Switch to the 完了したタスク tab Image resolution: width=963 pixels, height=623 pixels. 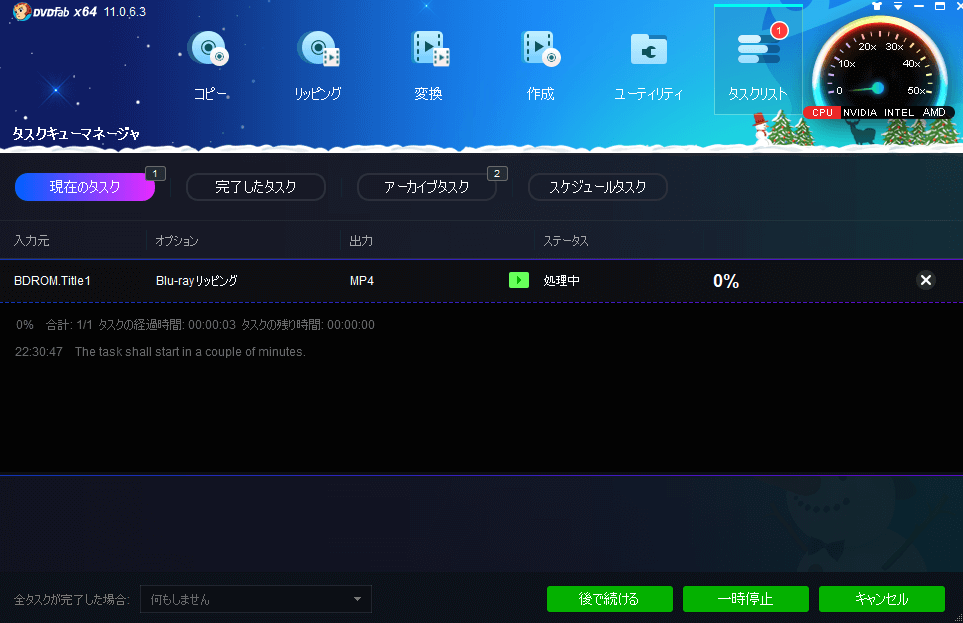pyautogui.click(x=255, y=187)
